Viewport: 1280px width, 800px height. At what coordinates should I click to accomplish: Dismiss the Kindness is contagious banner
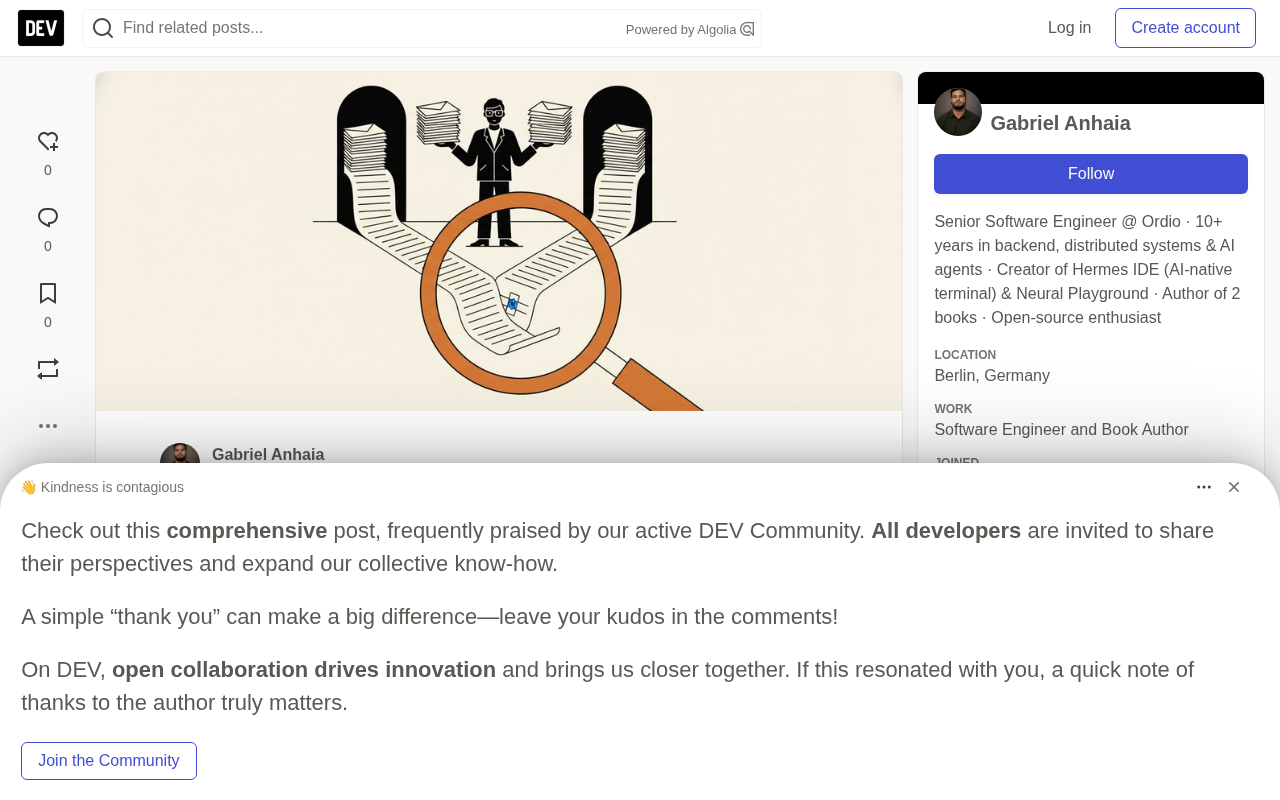[x=1234, y=487]
